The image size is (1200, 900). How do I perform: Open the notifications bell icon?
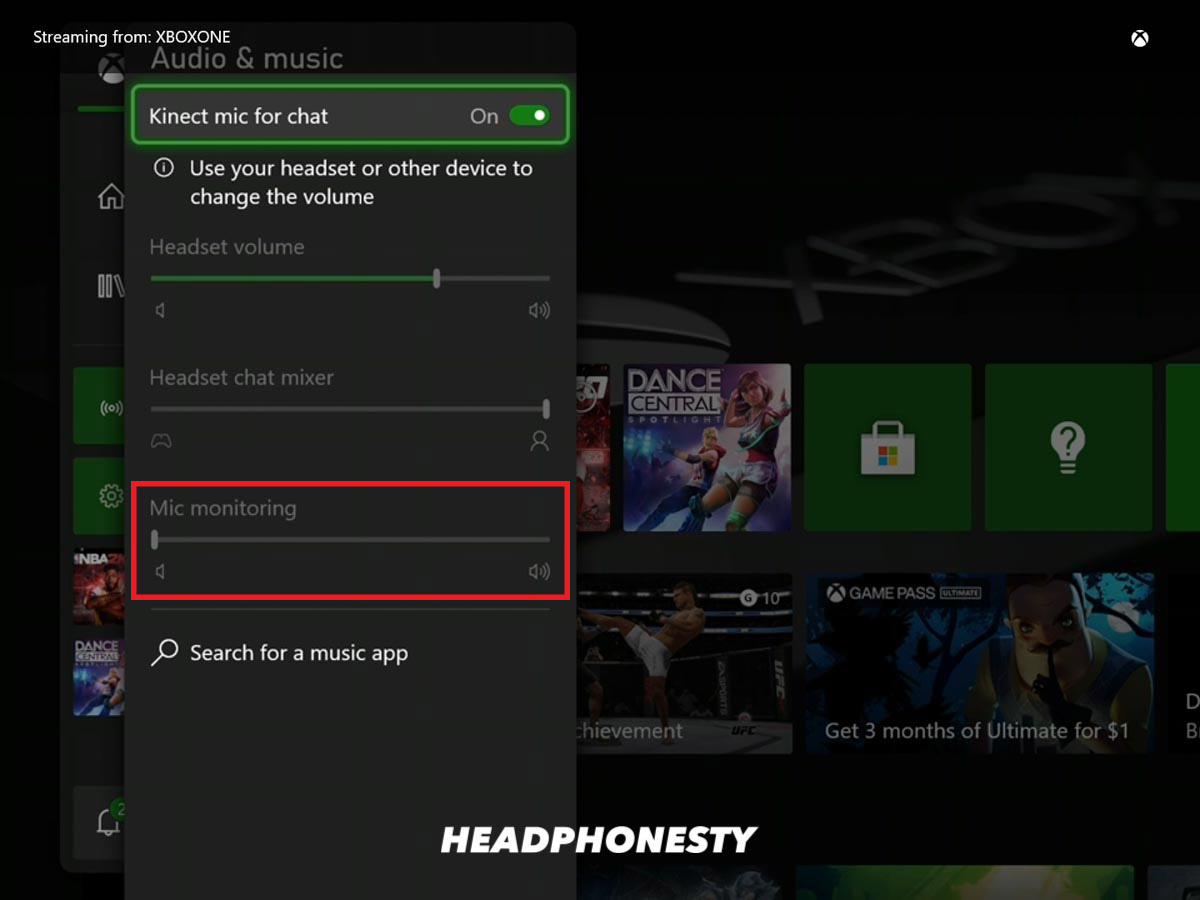click(x=108, y=821)
